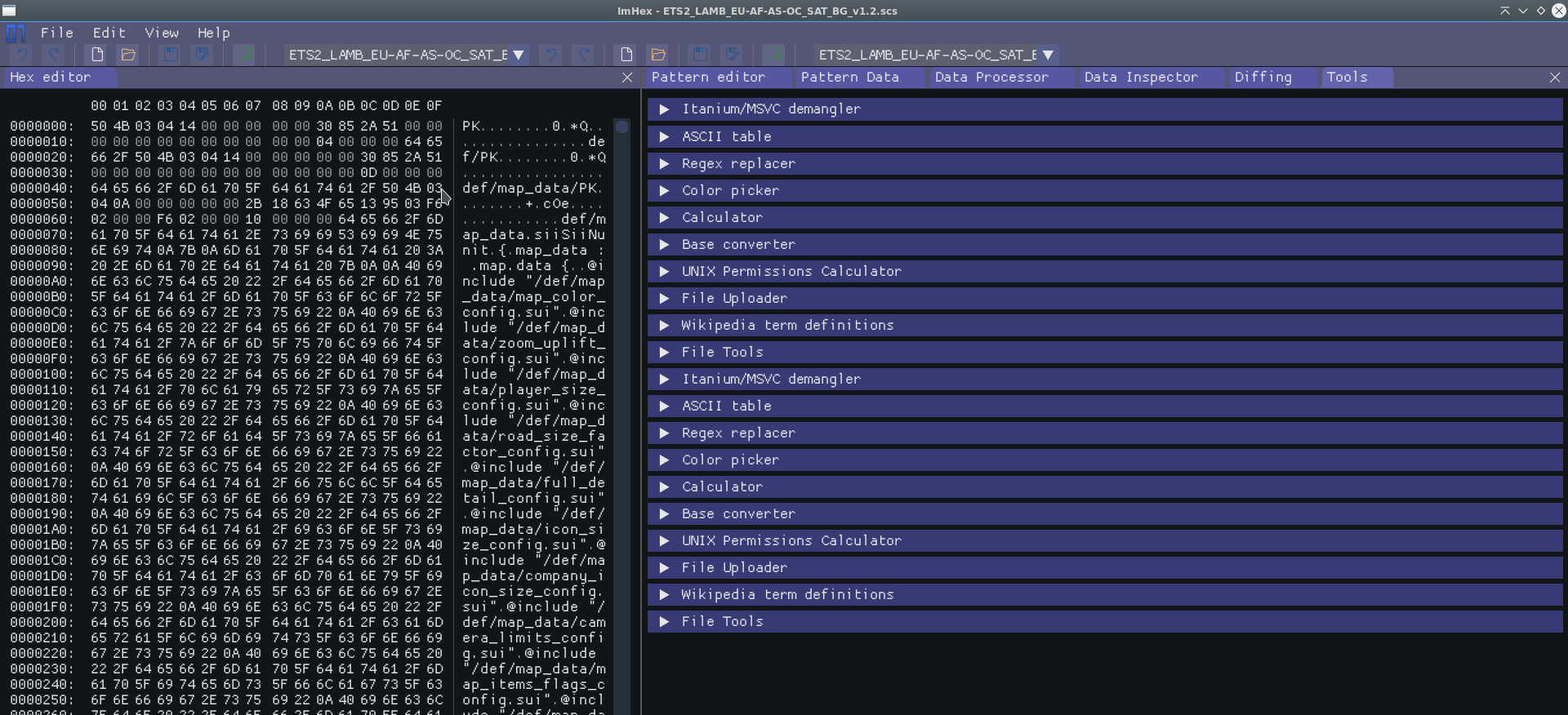The height and width of the screenshot is (715, 1568).
Task: Close the Tools panel with its X
Action: [1555, 78]
